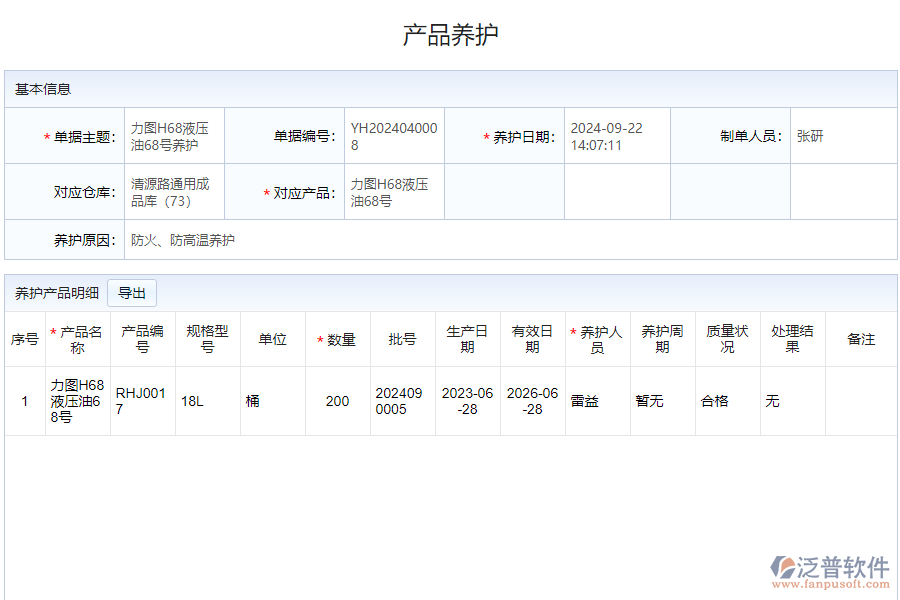Click the 泛普软件 logo icon
The width and height of the screenshot is (900, 600).
pos(783,569)
